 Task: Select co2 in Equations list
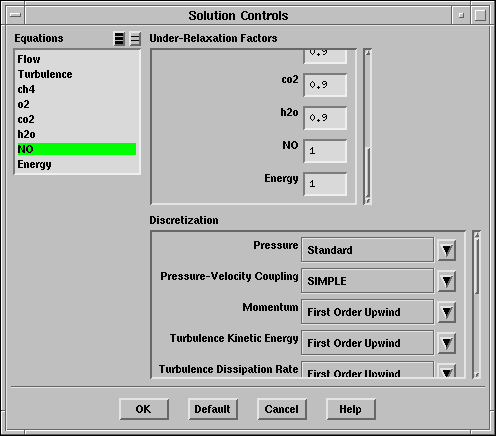pyautogui.click(x=77, y=119)
